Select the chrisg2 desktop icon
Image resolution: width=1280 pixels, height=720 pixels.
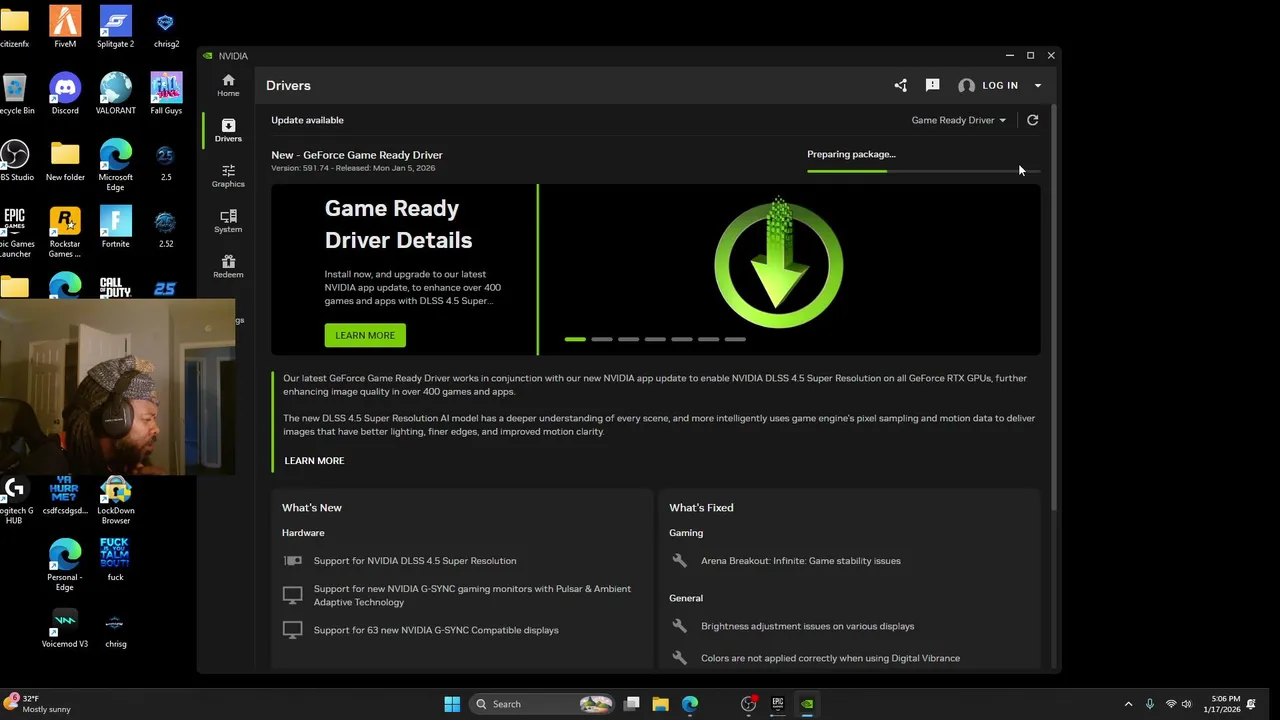click(166, 28)
